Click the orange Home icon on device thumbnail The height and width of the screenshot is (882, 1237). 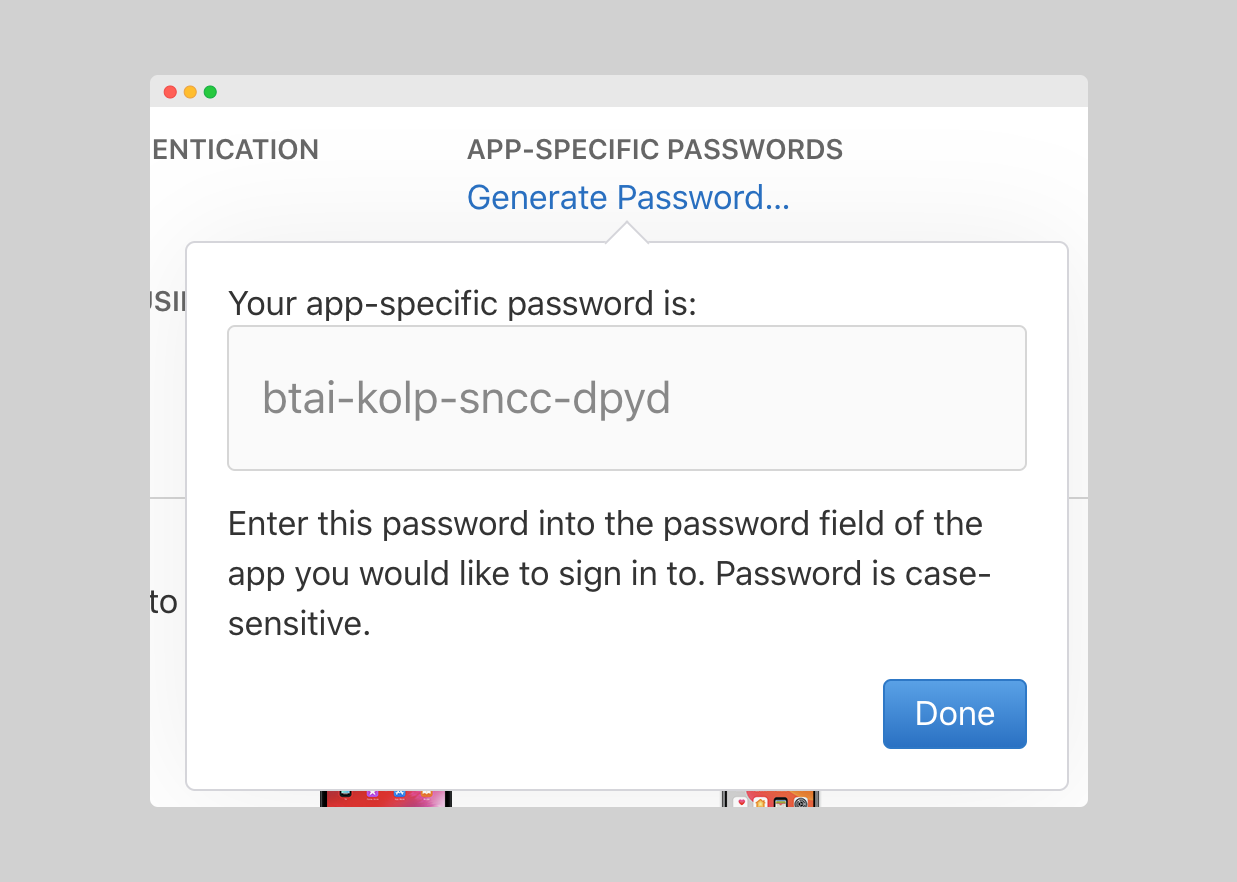[761, 802]
